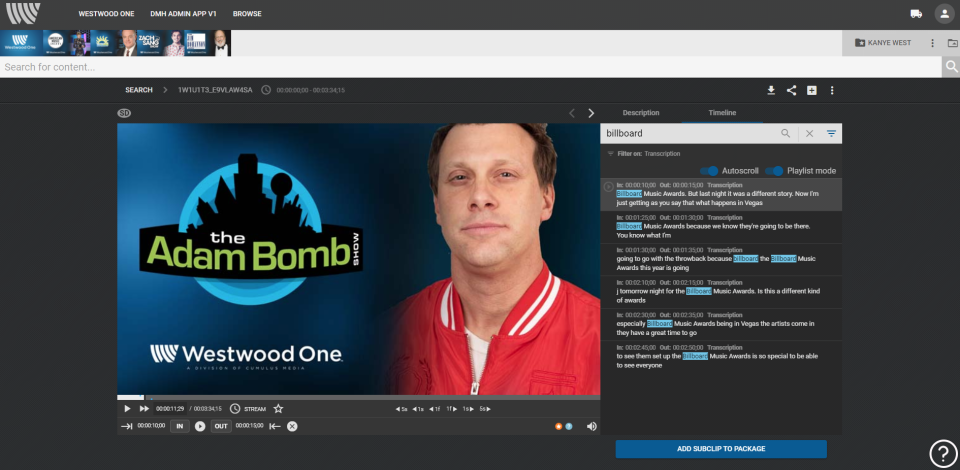960x470 pixels.
Task: Click the fast-forward button
Action: point(144,409)
